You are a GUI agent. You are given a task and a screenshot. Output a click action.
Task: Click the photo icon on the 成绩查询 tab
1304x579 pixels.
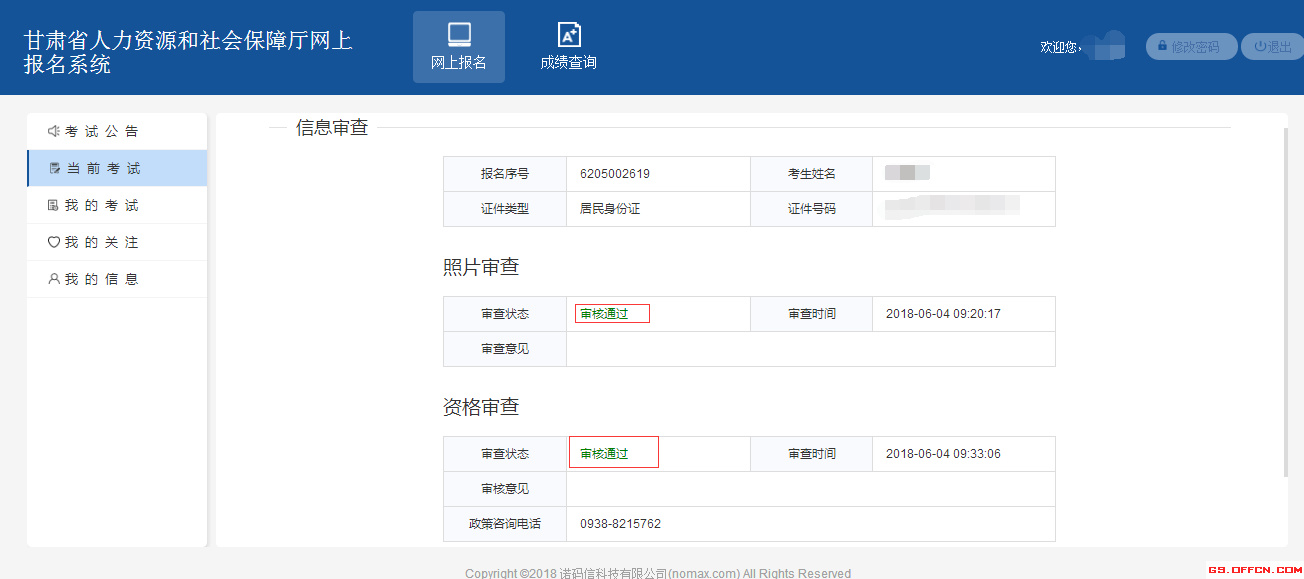coord(568,34)
